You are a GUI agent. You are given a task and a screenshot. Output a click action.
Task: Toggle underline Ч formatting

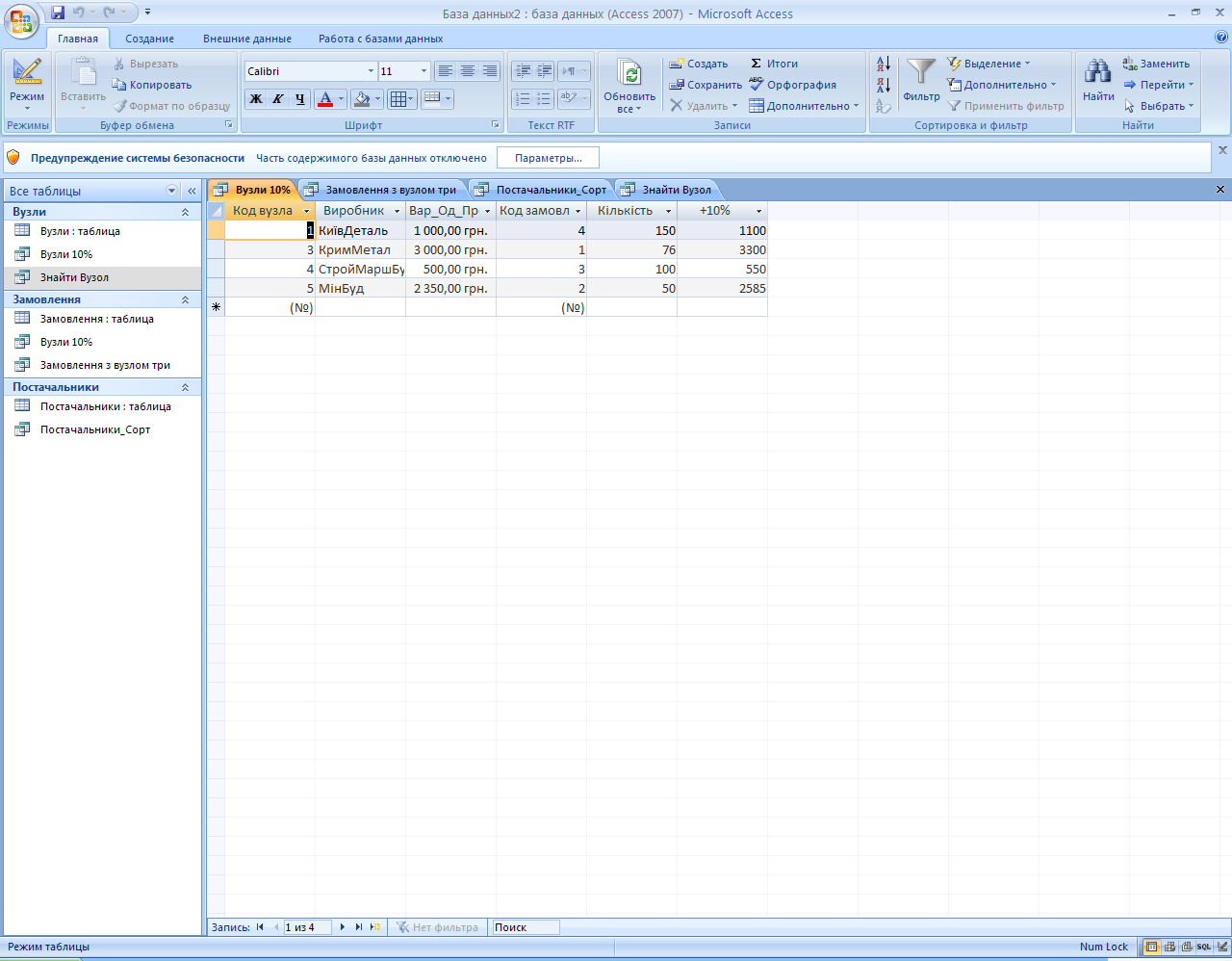300,98
